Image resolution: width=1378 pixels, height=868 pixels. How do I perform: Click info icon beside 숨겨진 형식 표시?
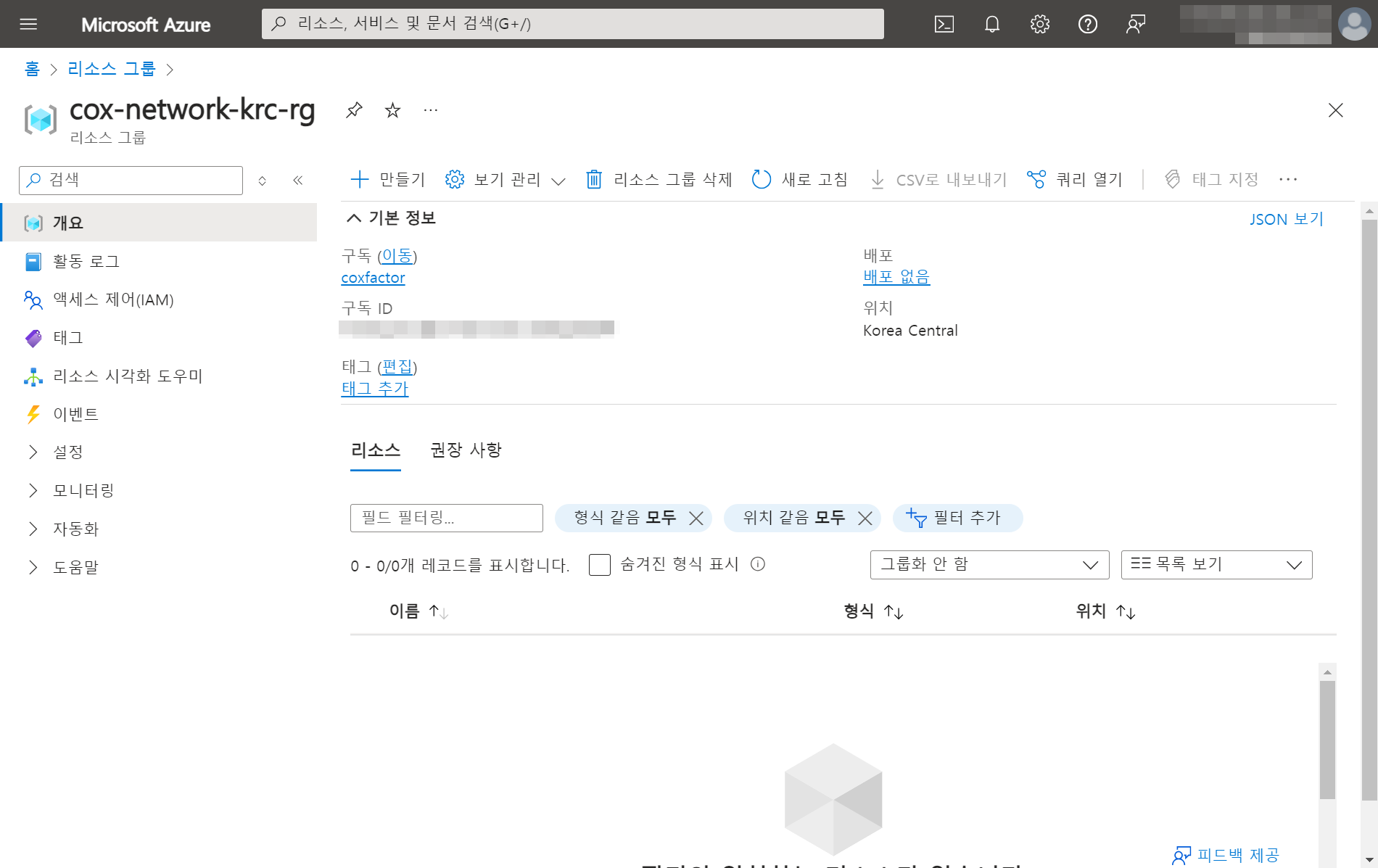click(x=757, y=564)
